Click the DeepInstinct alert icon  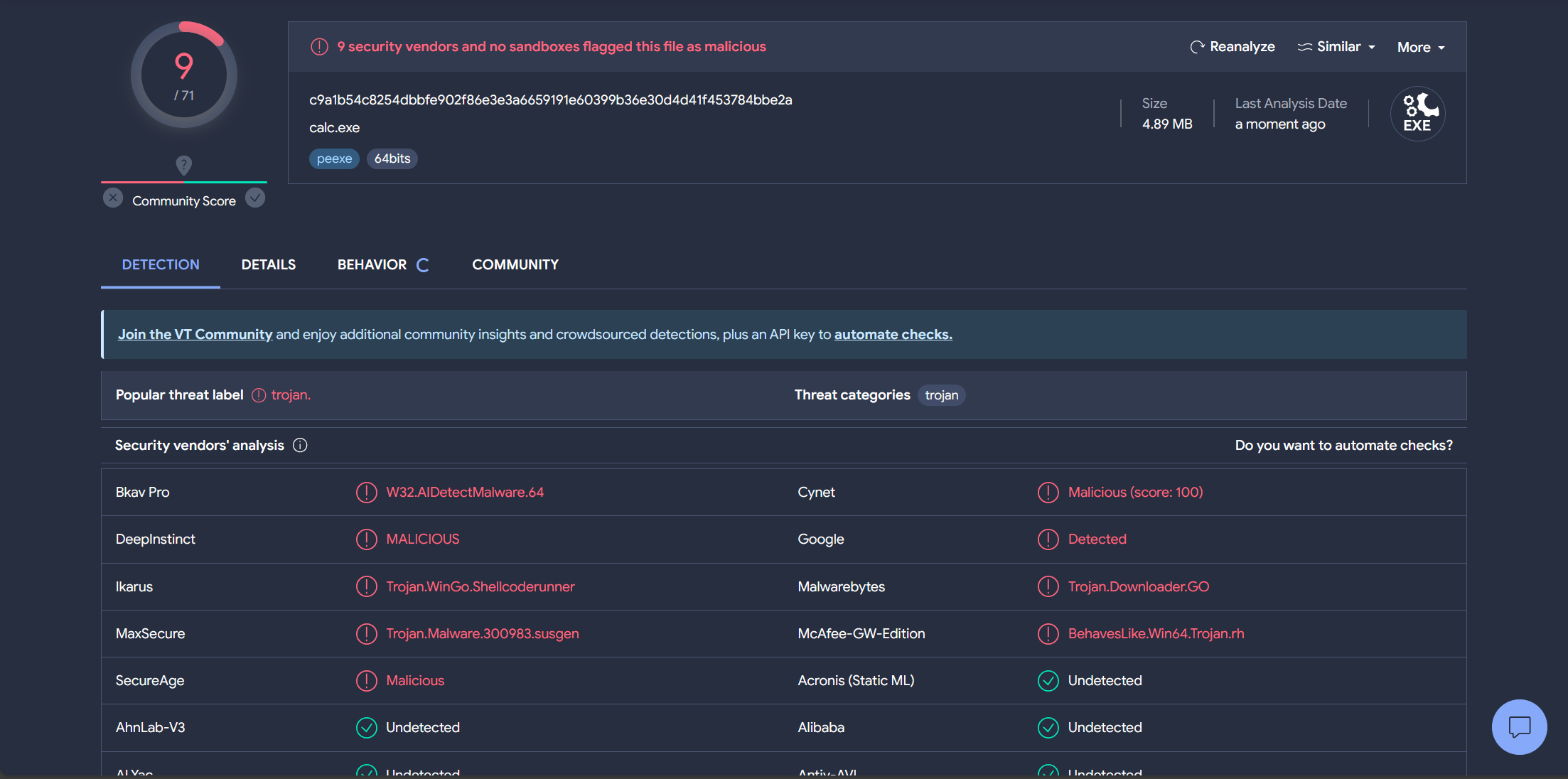click(x=366, y=539)
